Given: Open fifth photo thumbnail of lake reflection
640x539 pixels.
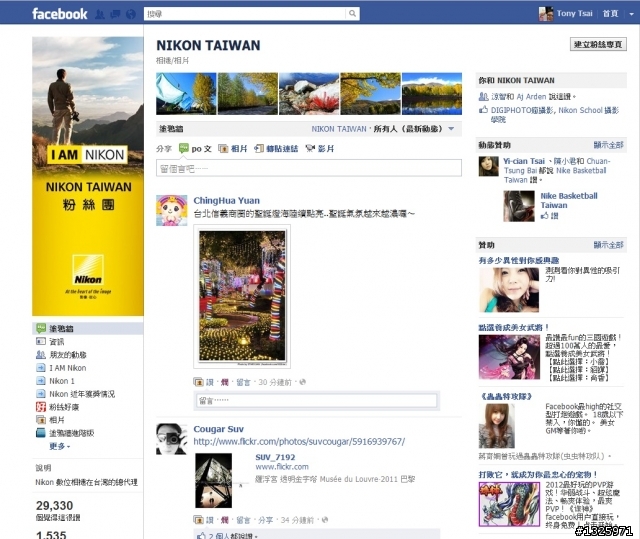Looking at the screenshot, I should (x=432, y=93).
